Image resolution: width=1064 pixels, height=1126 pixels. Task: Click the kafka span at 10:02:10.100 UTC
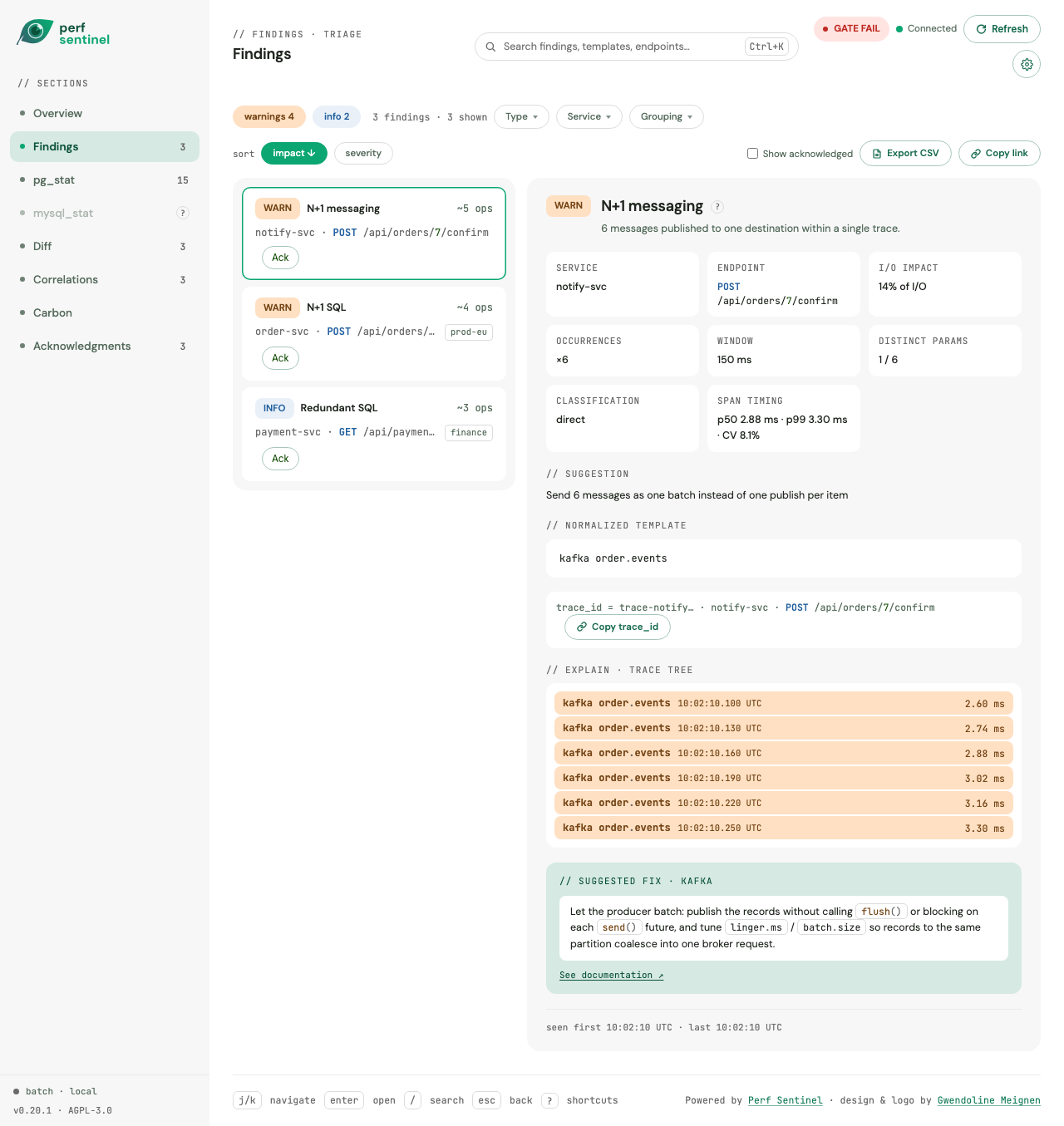(x=784, y=703)
